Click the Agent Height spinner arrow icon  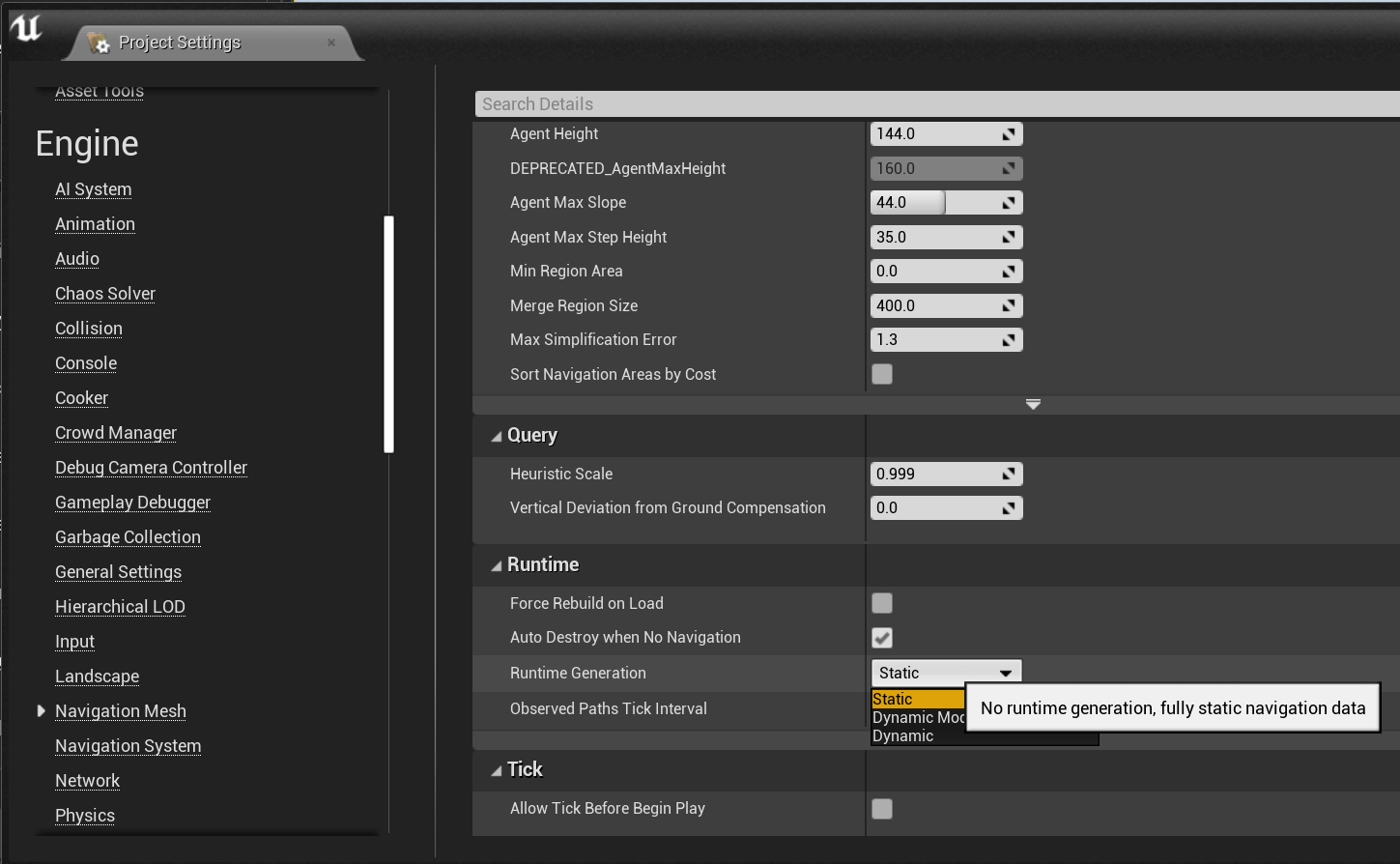(1008, 134)
